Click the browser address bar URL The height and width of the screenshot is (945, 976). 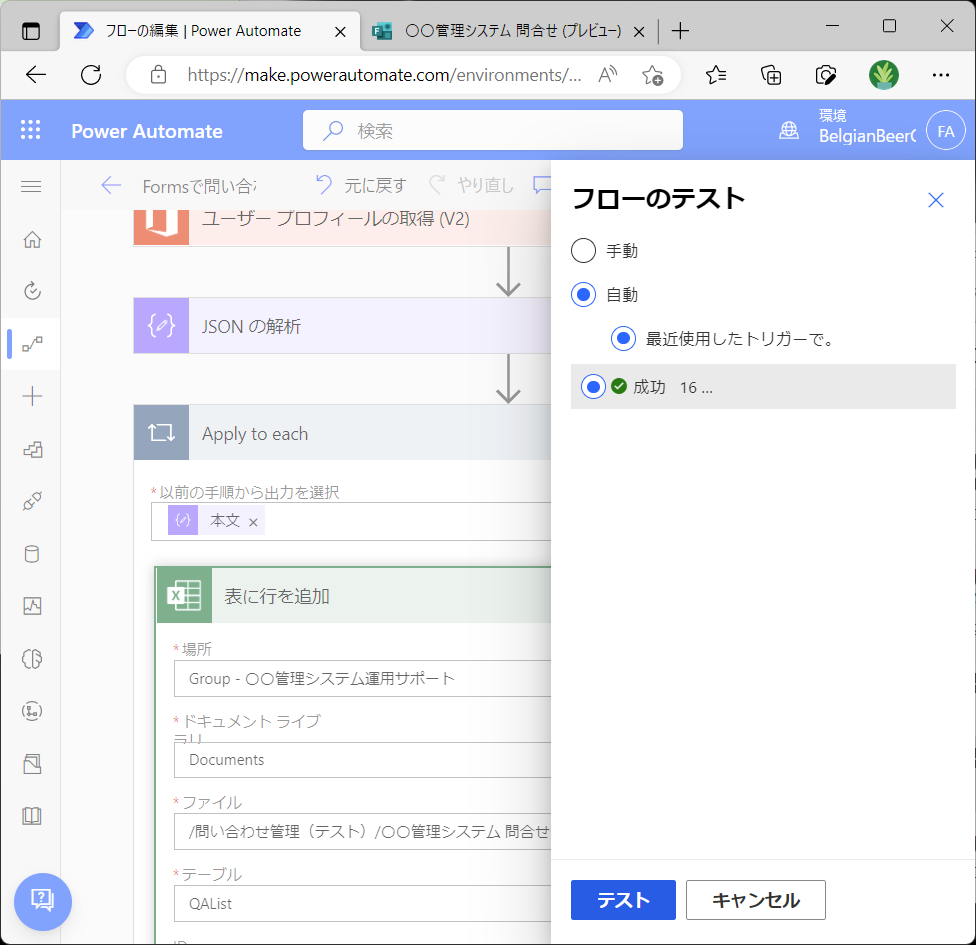pyautogui.click(x=384, y=75)
